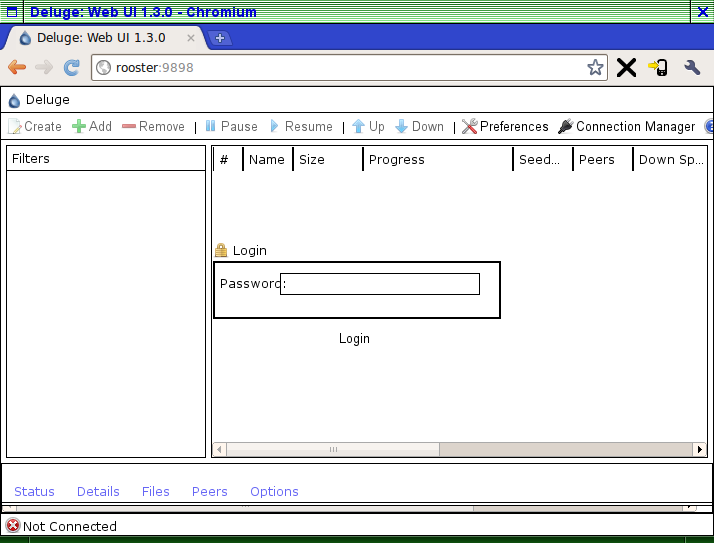Click the browser forward arrow
Screen dimensions: 714x543
coord(44,67)
